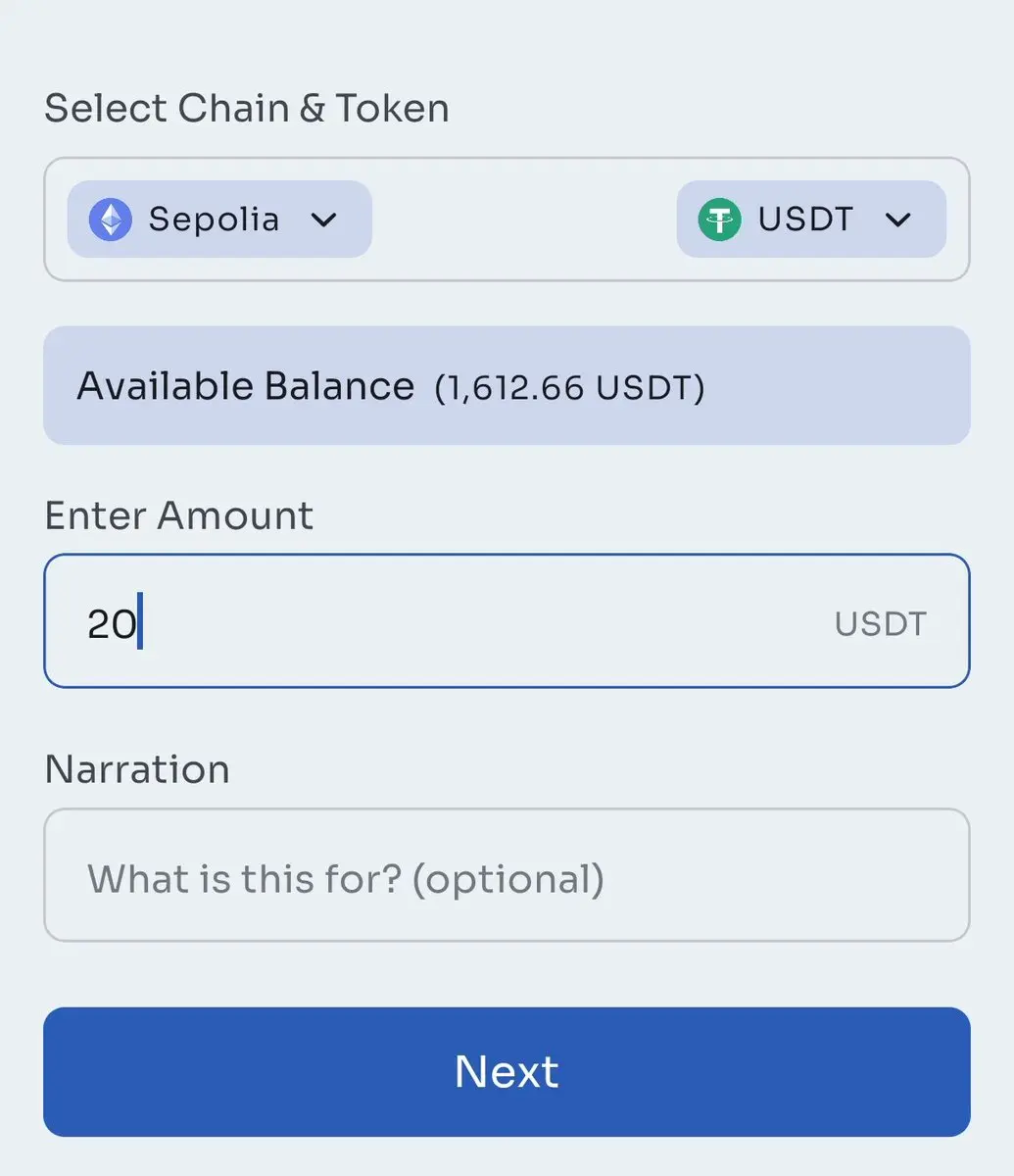Expand the USDT token chevron arrow
This screenshot has height=1176, width=1014.
[x=898, y=220]
